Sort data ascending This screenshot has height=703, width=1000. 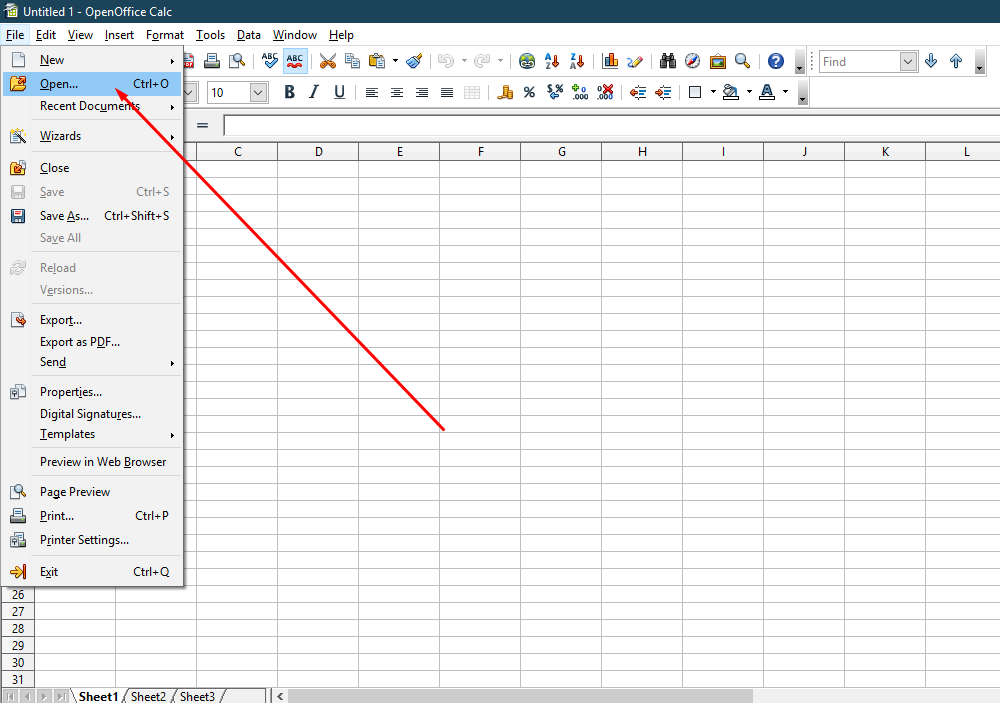pos(551,61)
